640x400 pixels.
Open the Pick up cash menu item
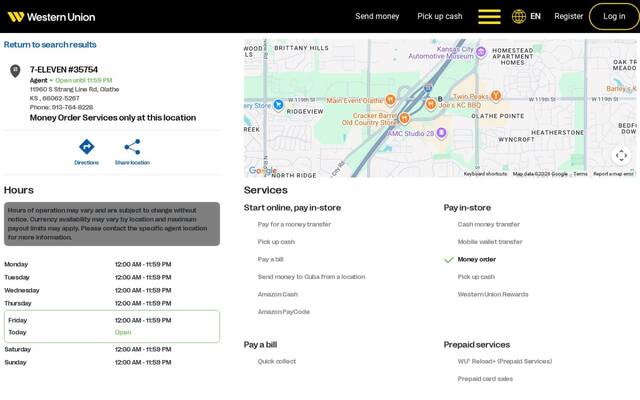click(x=440, y=16)
